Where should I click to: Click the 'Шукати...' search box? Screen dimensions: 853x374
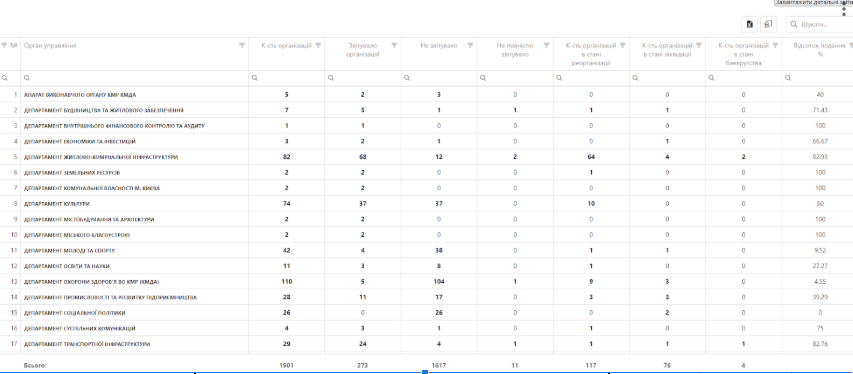(x=819, y=24)
